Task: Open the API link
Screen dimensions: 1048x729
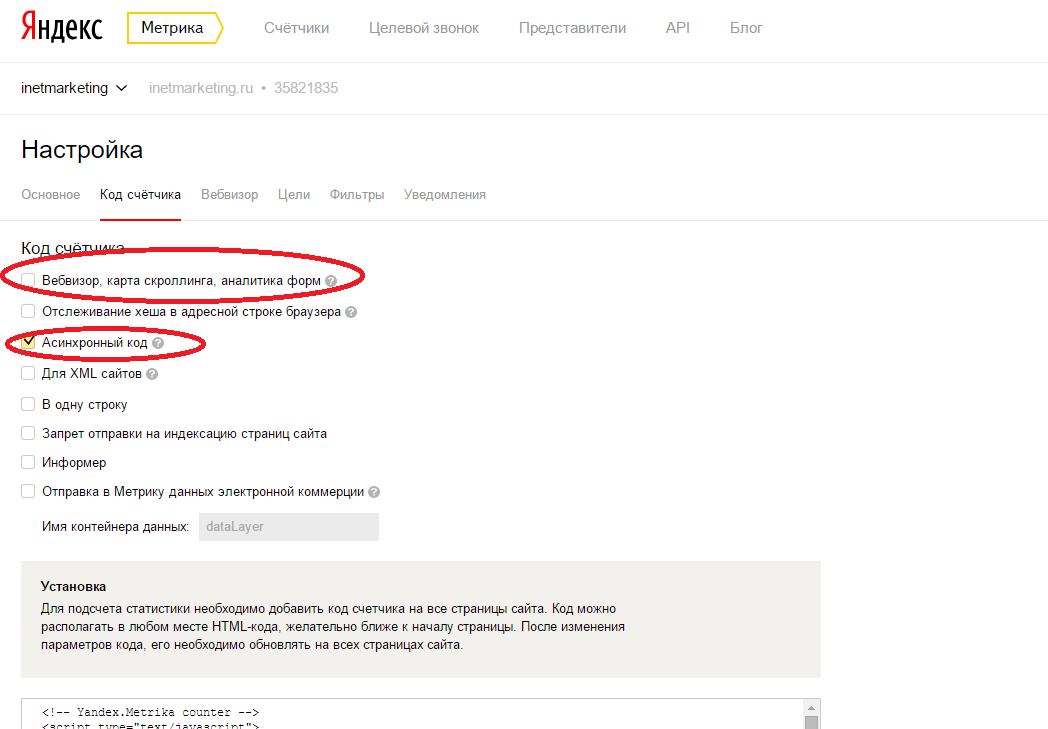Action: click(678, 28)
